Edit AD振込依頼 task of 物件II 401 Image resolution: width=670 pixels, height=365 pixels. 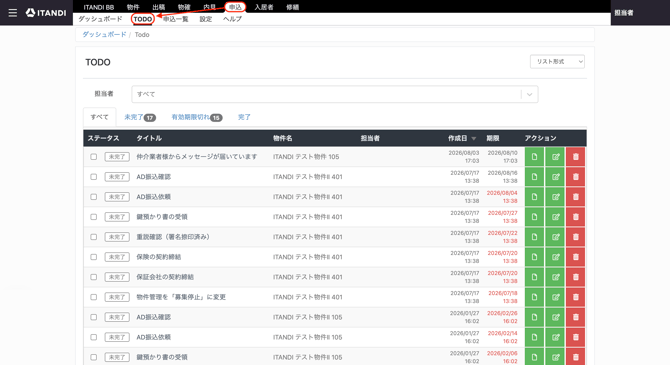point(555,197)
